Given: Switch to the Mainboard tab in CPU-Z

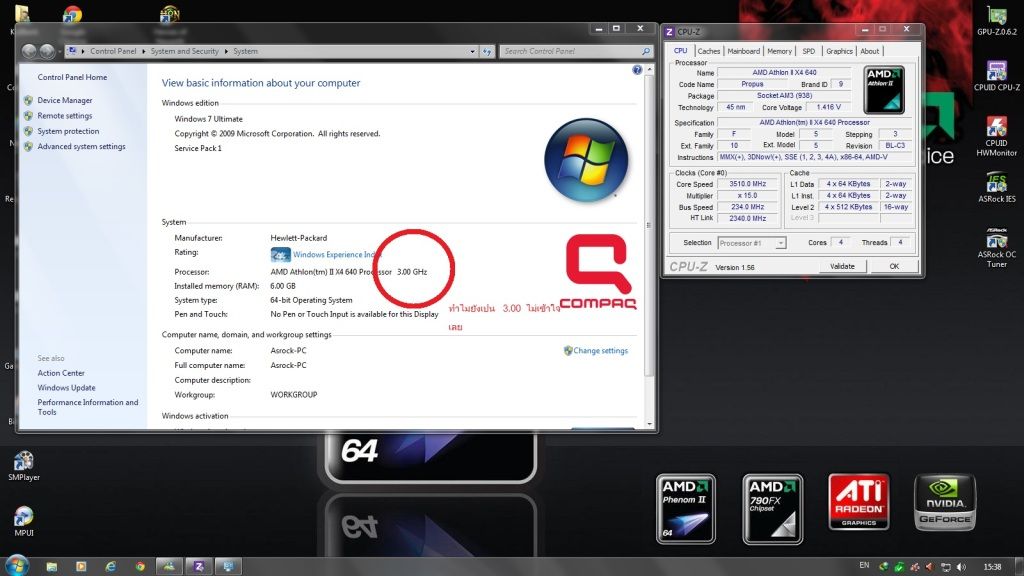Looking at the screenshot, I should point(743,51).
